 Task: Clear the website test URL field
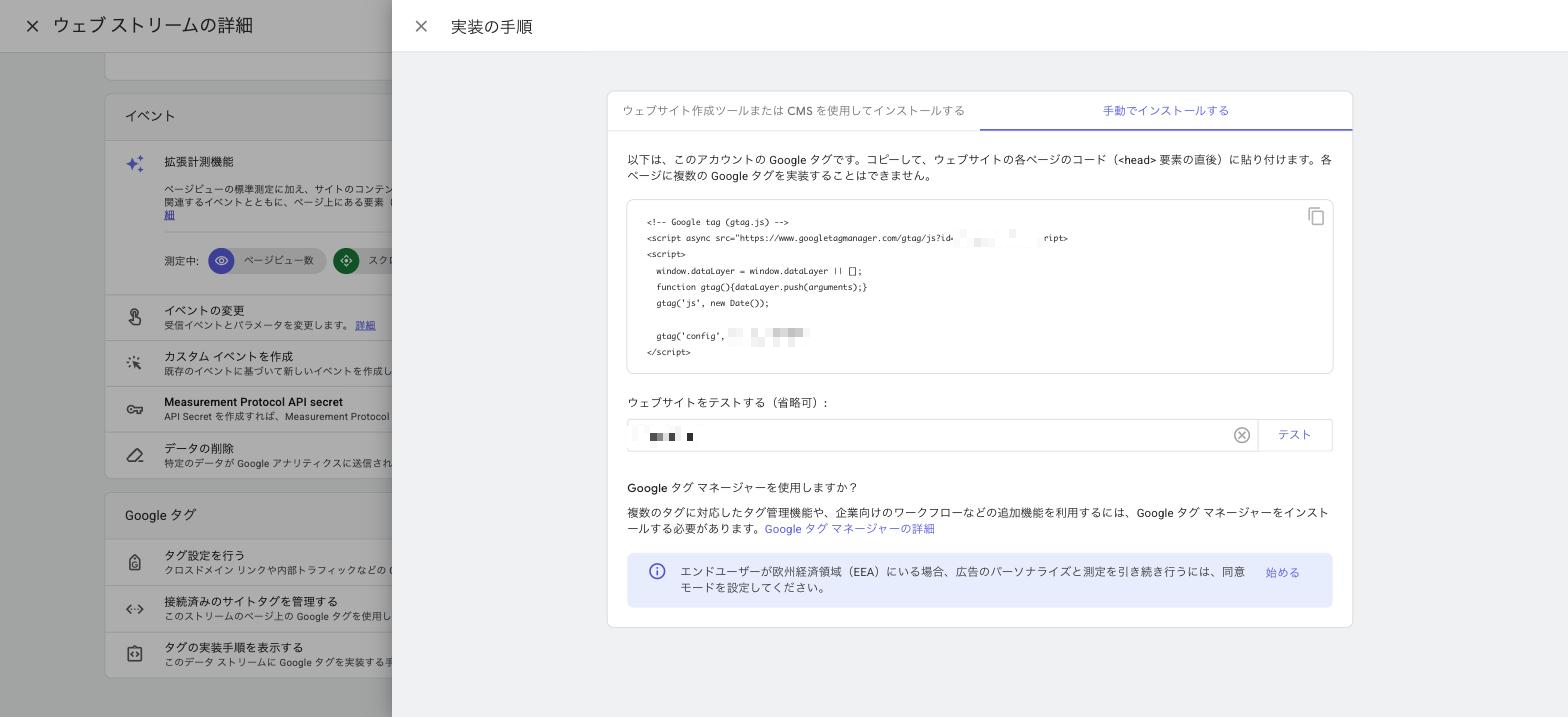tap(1242, 435)
